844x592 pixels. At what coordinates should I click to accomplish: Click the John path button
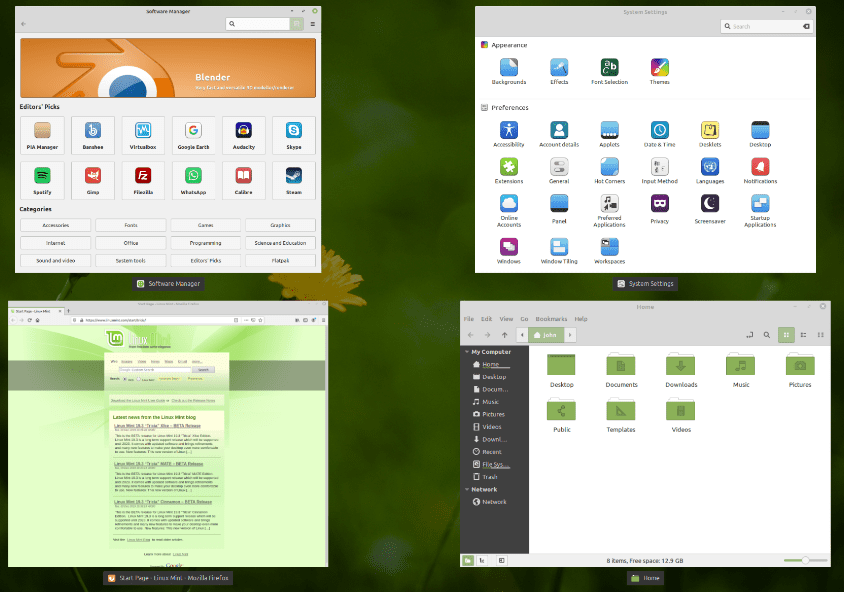546,335
